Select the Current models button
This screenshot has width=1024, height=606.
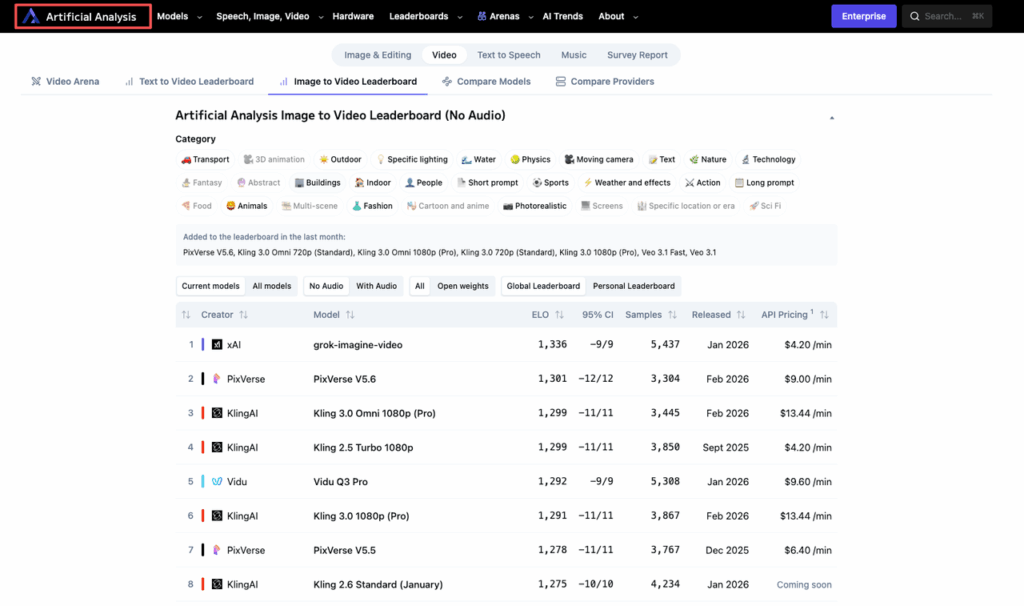click(x=210, y=286)
